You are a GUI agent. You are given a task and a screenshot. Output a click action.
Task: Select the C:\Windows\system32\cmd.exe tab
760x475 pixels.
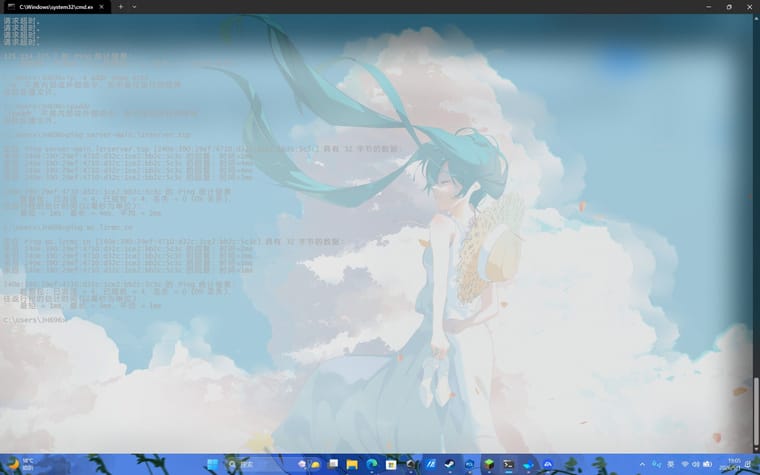tap(56, 7)
